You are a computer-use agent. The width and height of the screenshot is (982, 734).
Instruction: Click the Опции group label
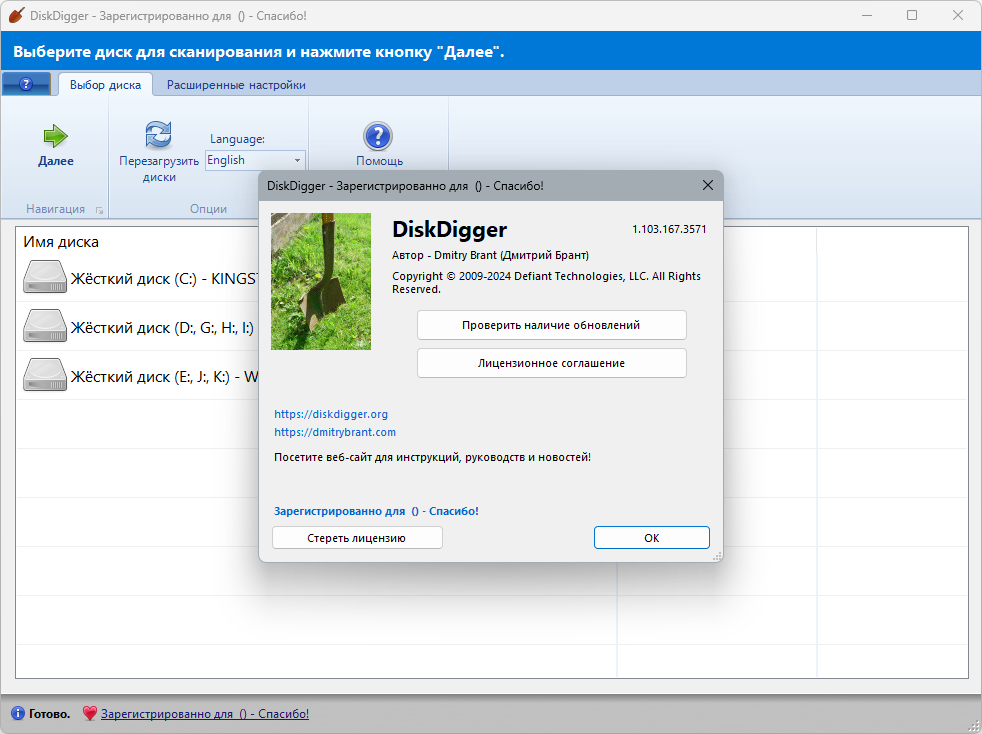(x=208, y=209)
